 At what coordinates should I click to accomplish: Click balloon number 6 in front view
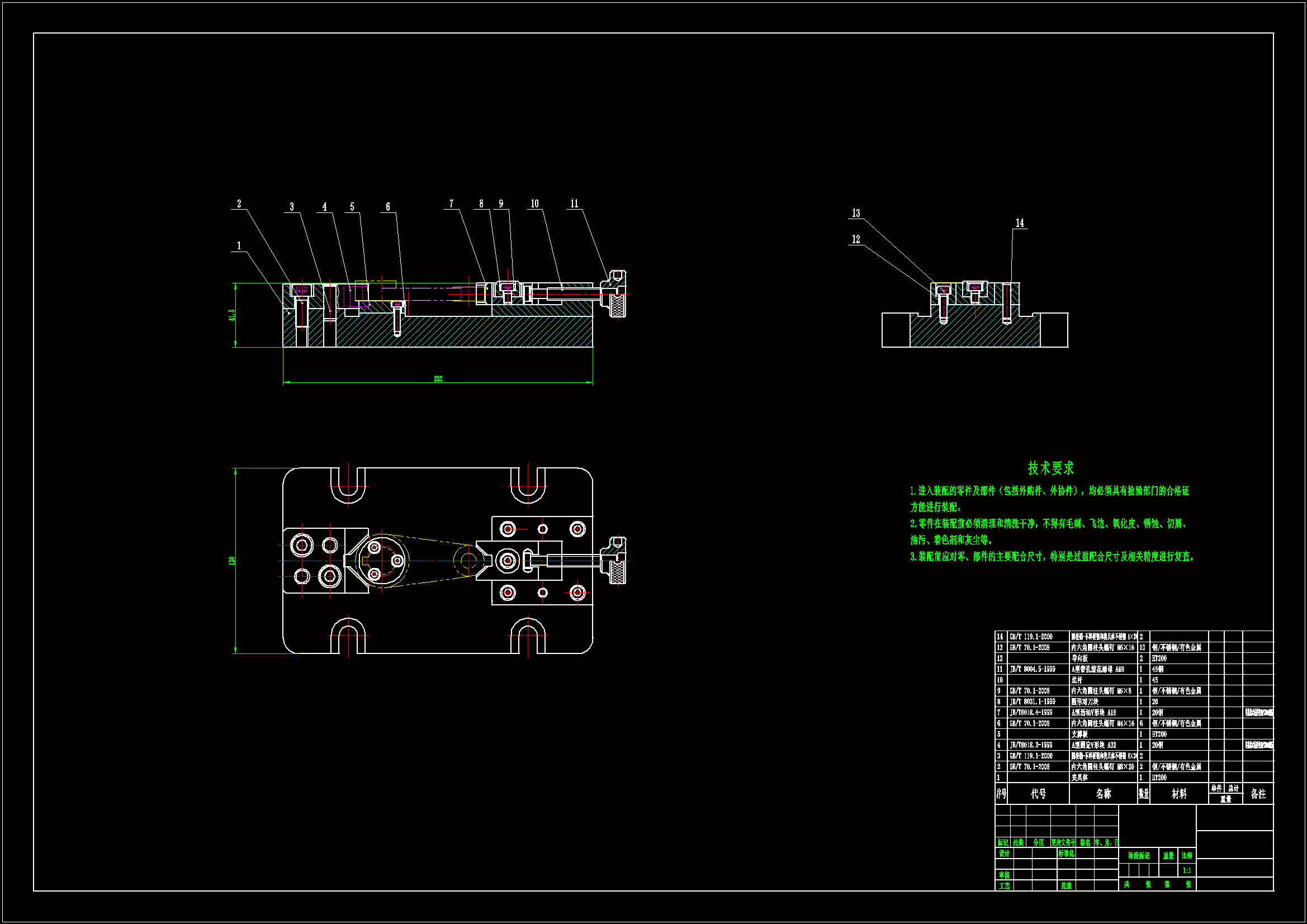pos(388,207)
